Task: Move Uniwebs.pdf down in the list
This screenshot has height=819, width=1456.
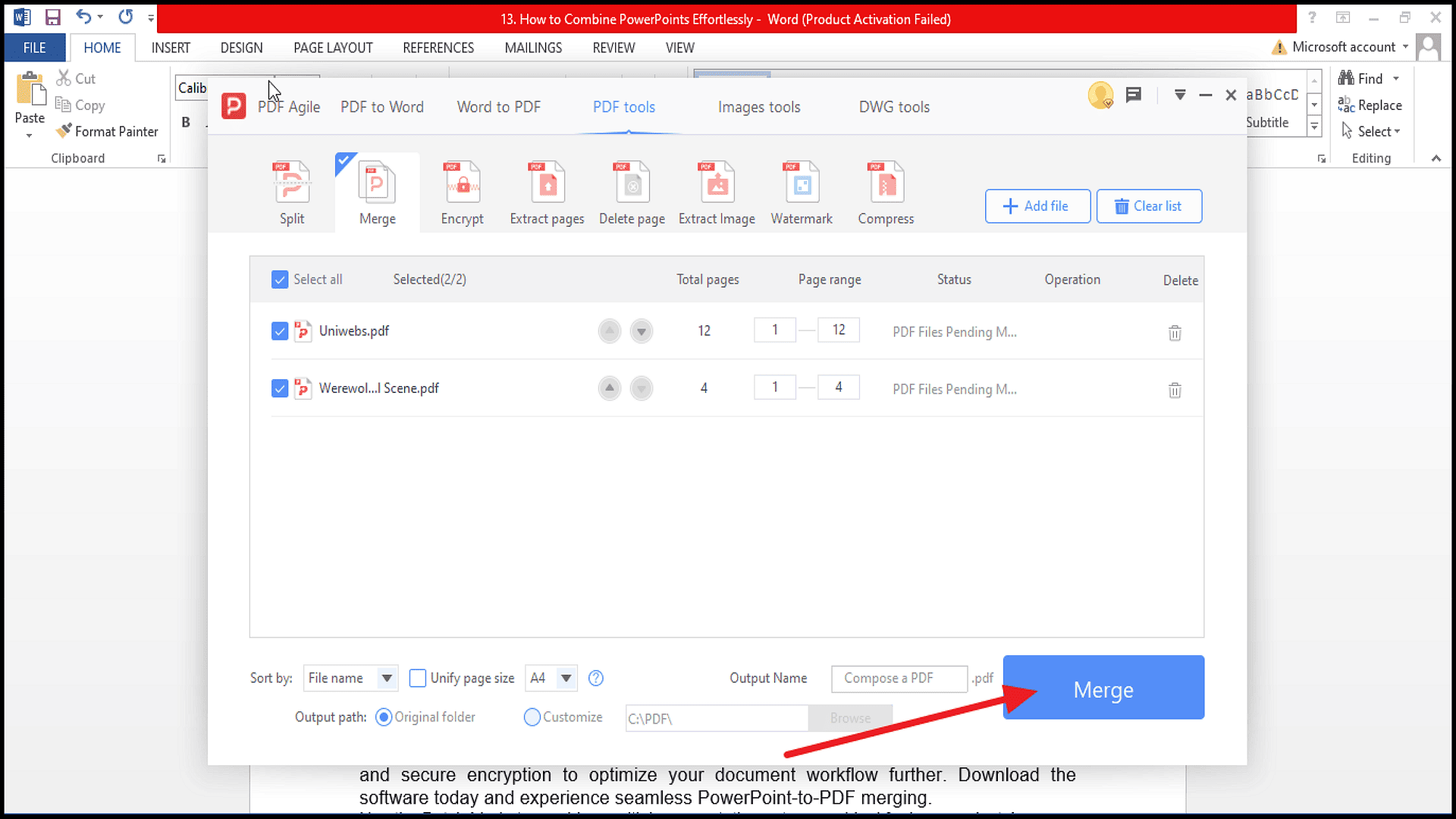Action: point(642,331)
